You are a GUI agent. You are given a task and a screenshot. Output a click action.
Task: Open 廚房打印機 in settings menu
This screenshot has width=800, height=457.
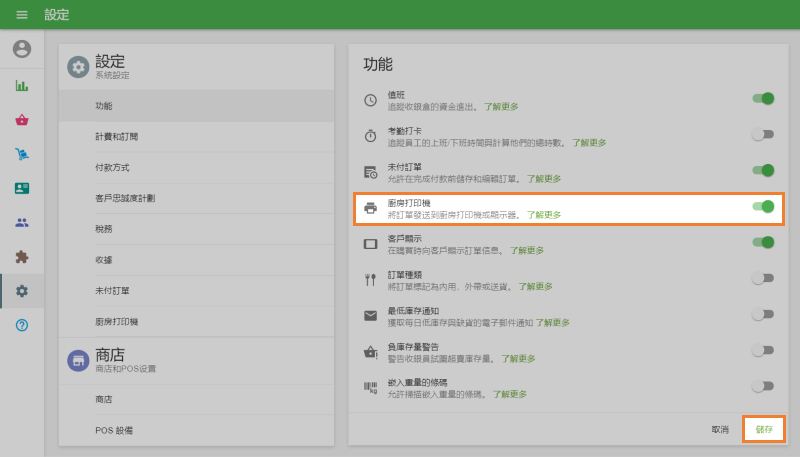pos(196,322)
